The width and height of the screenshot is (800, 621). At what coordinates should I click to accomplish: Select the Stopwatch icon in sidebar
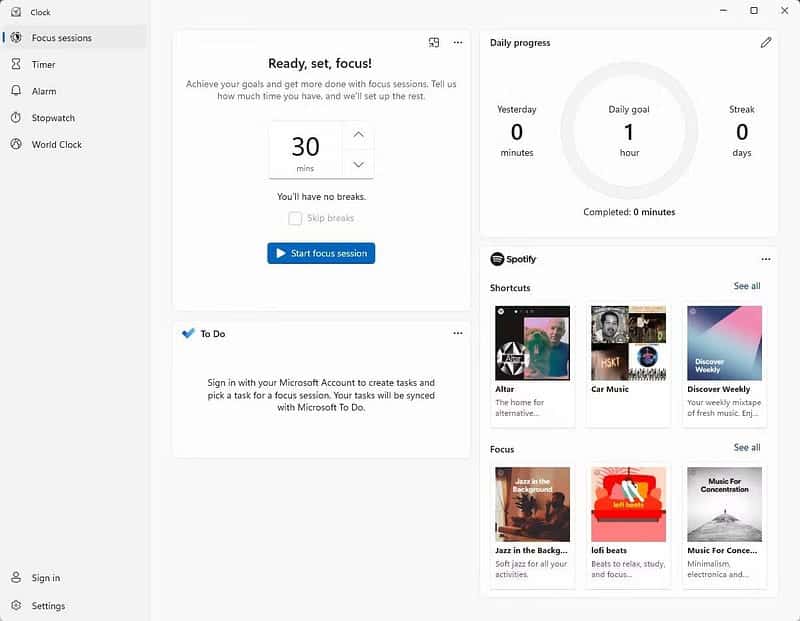click(x=16, y=118)
